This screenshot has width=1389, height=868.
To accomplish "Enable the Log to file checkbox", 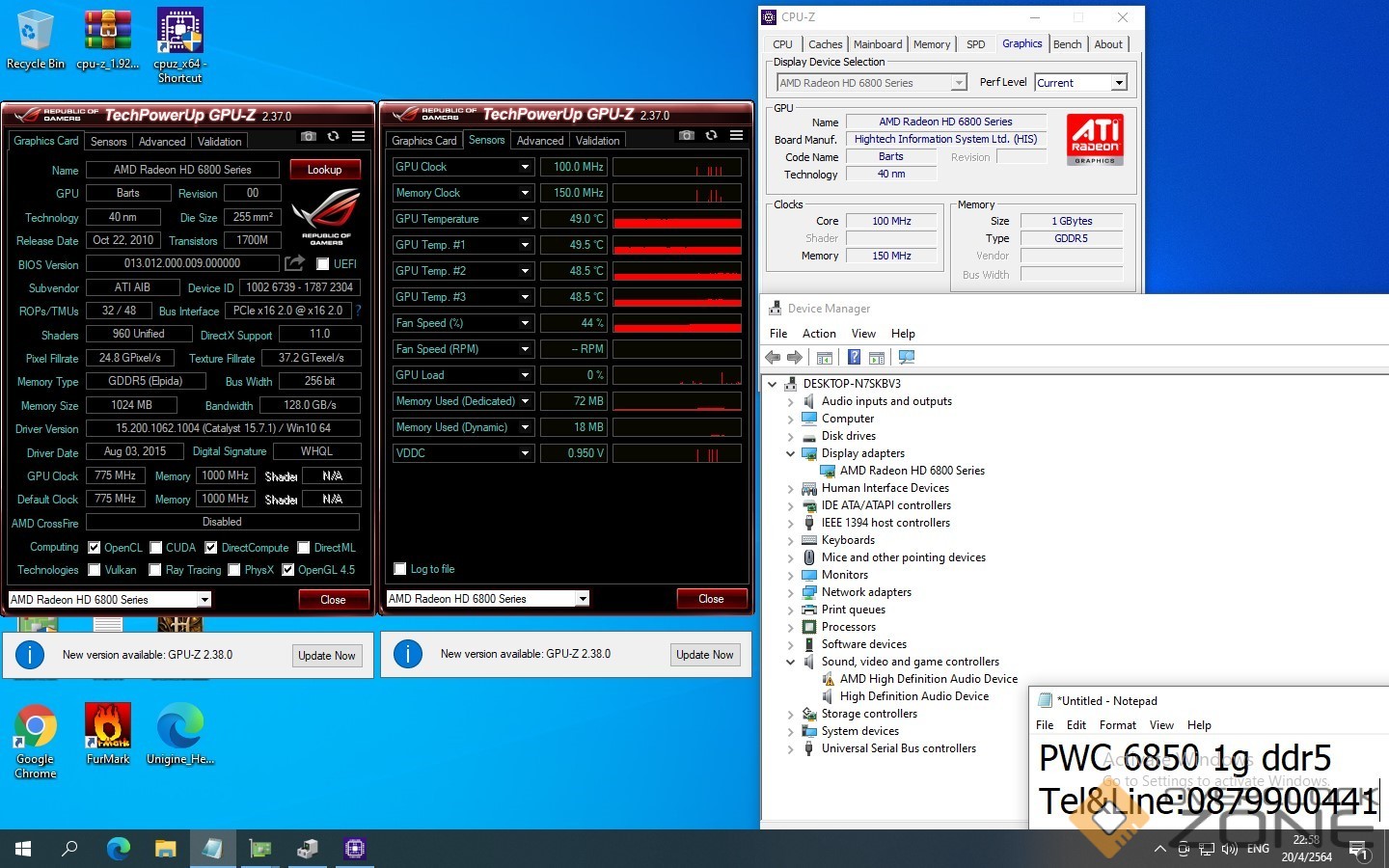I will tap(400, 569).
